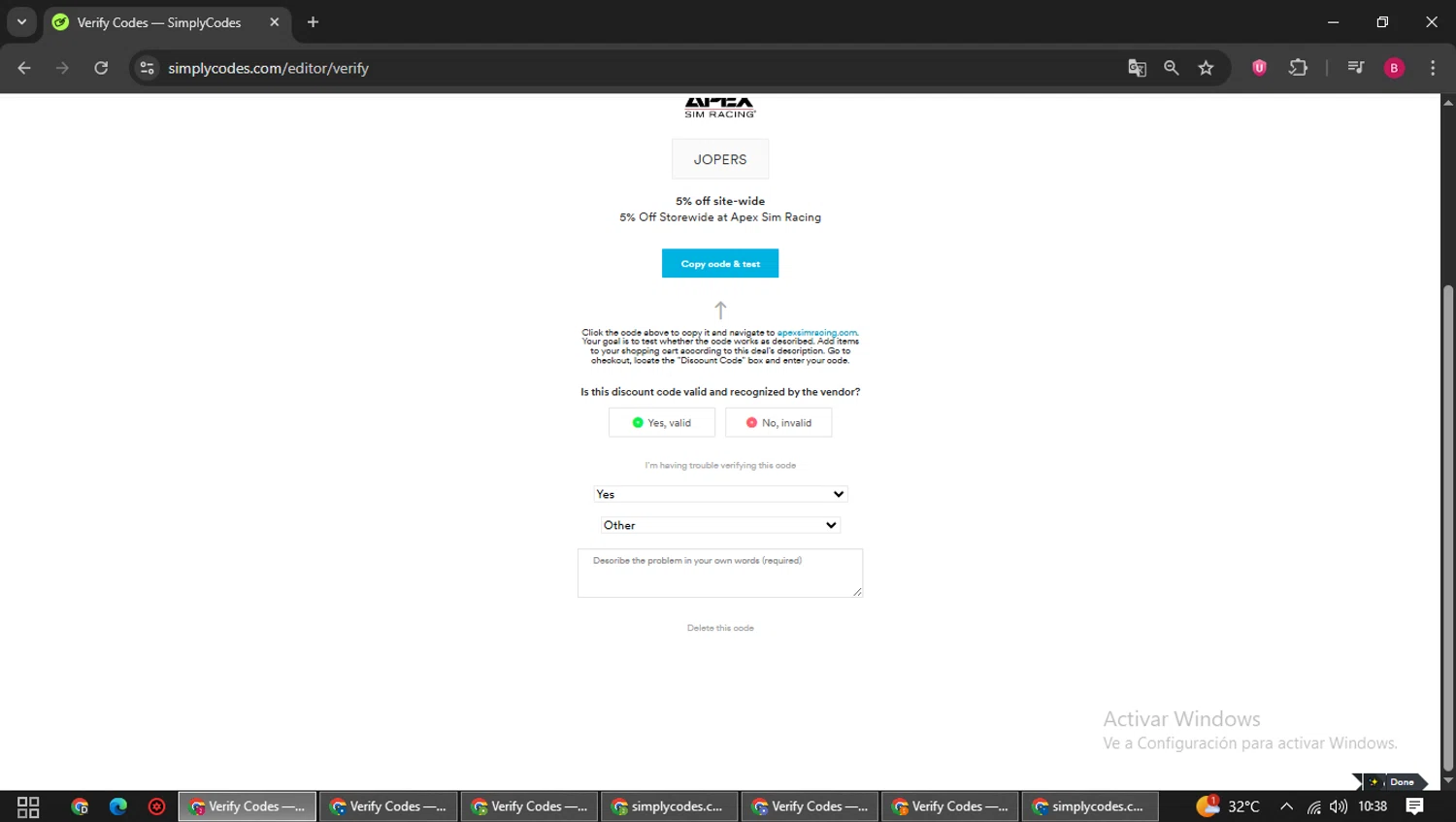Minimize the Chrome window

(1333, 22)
